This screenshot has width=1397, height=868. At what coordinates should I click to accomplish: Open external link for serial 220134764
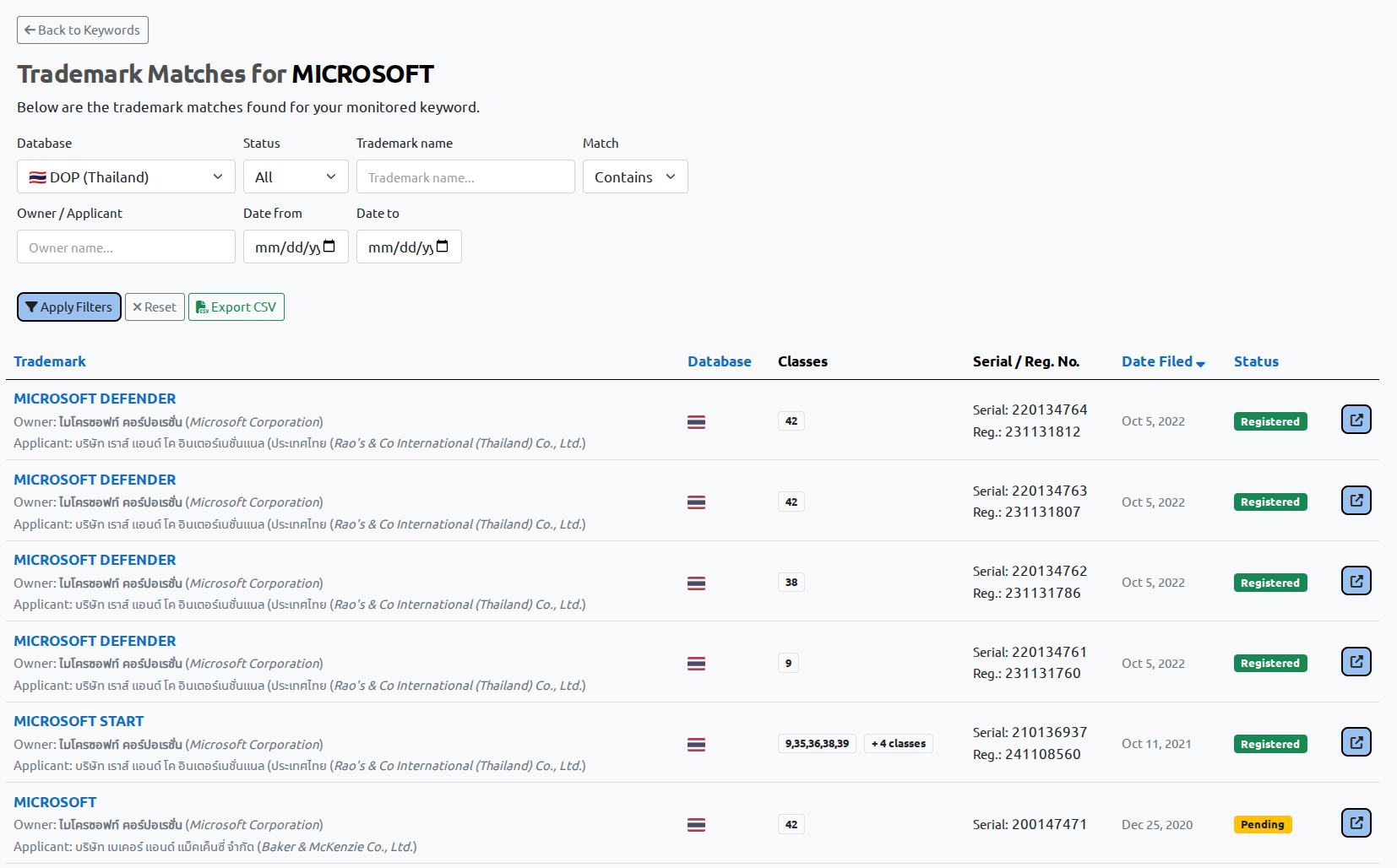coord(1356,420)
